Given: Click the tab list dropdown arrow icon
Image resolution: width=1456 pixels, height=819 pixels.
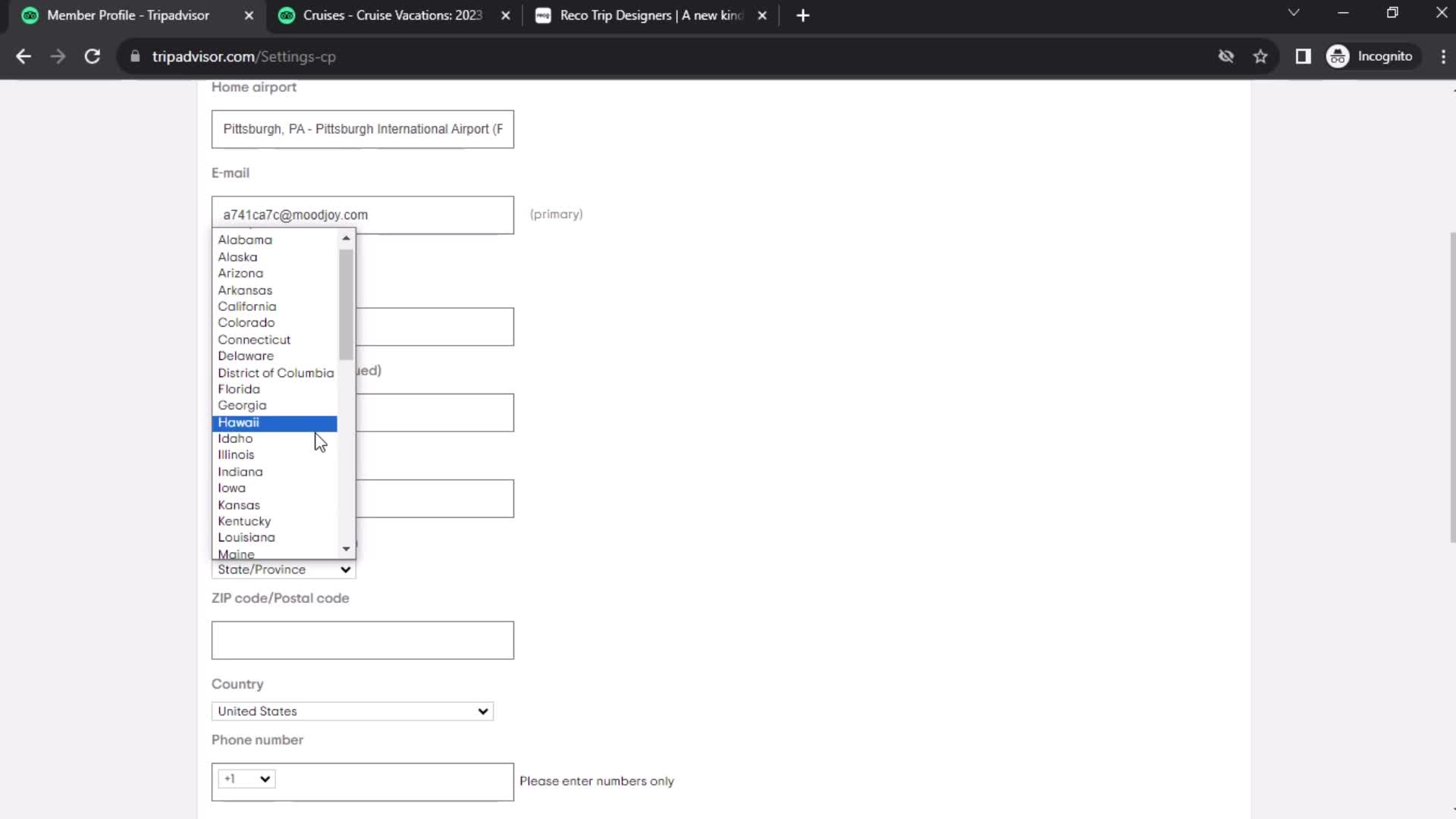Looking at the screenshot, I should 1294,14.
